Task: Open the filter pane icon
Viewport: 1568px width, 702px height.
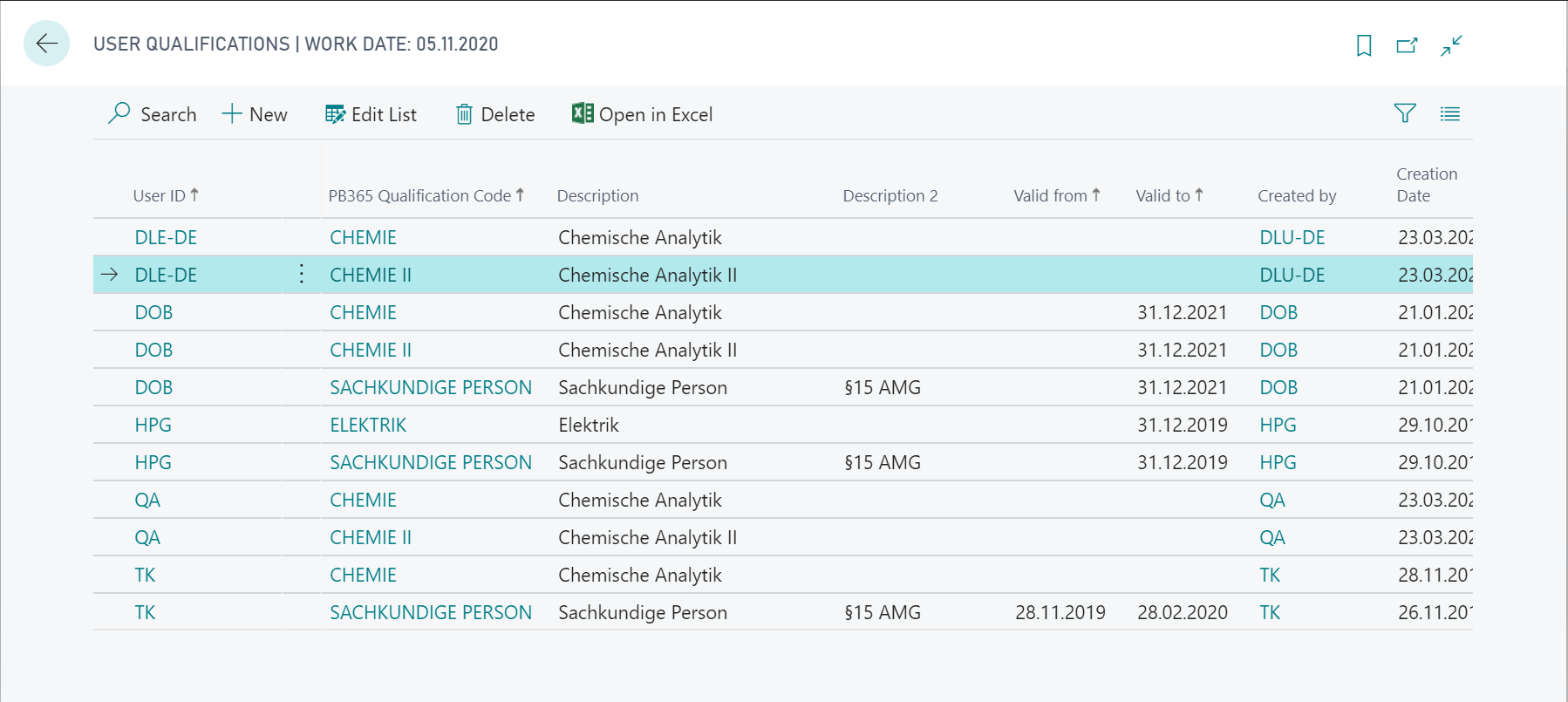Action: click(x=1405, y=113)
